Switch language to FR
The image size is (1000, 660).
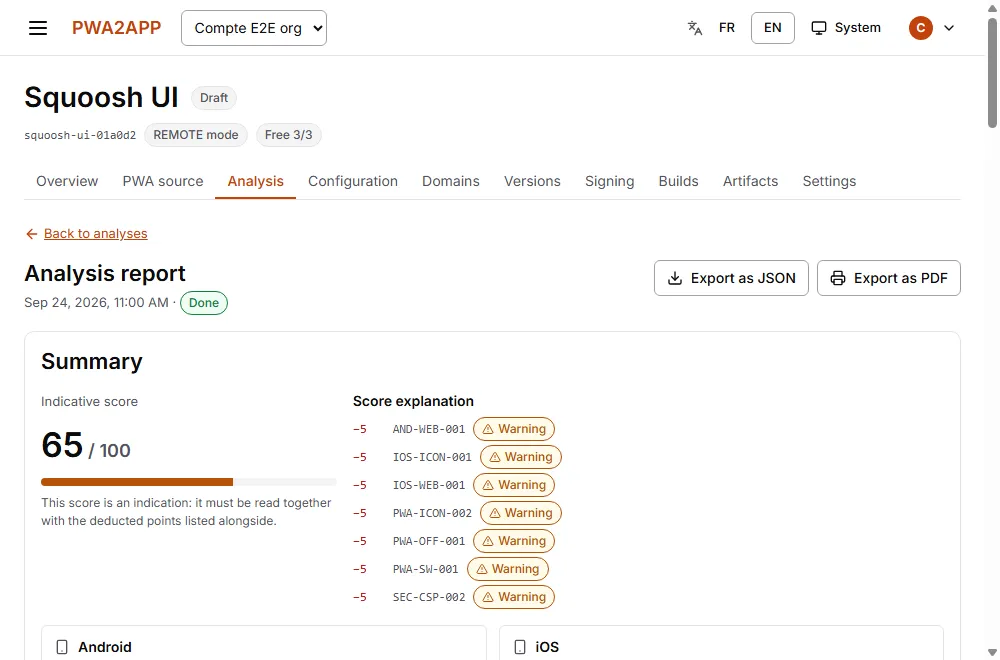(726, 28)
